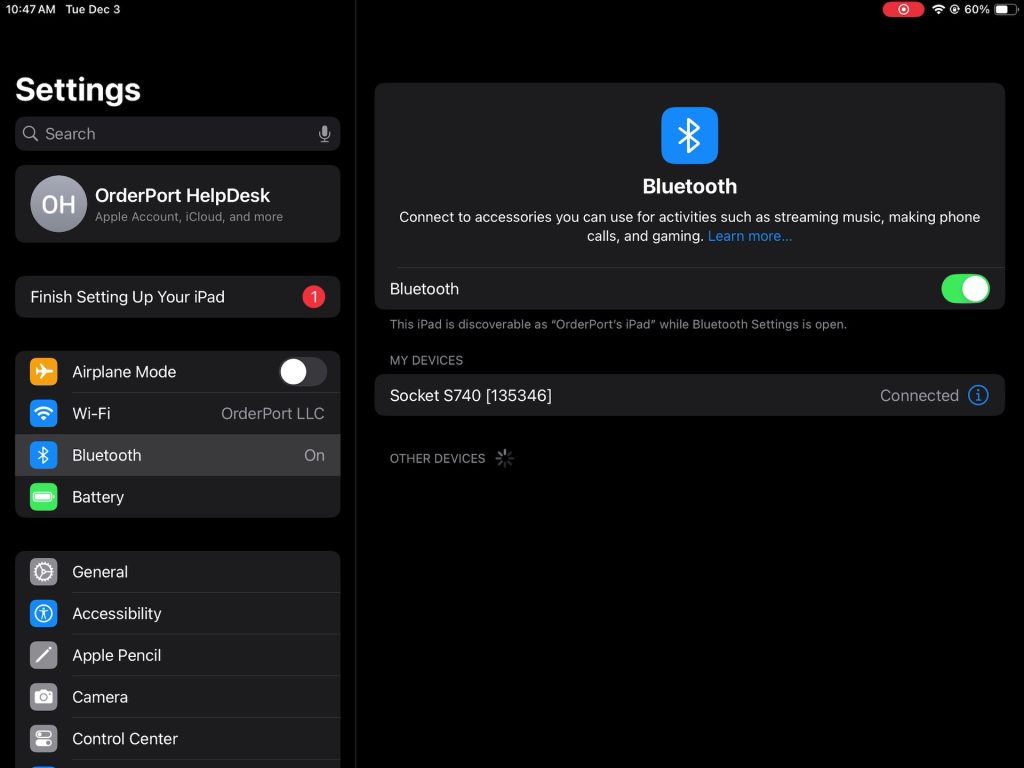Tap the General gear icon
This screenshot has width=1024, height=768.
click(44, 572)
